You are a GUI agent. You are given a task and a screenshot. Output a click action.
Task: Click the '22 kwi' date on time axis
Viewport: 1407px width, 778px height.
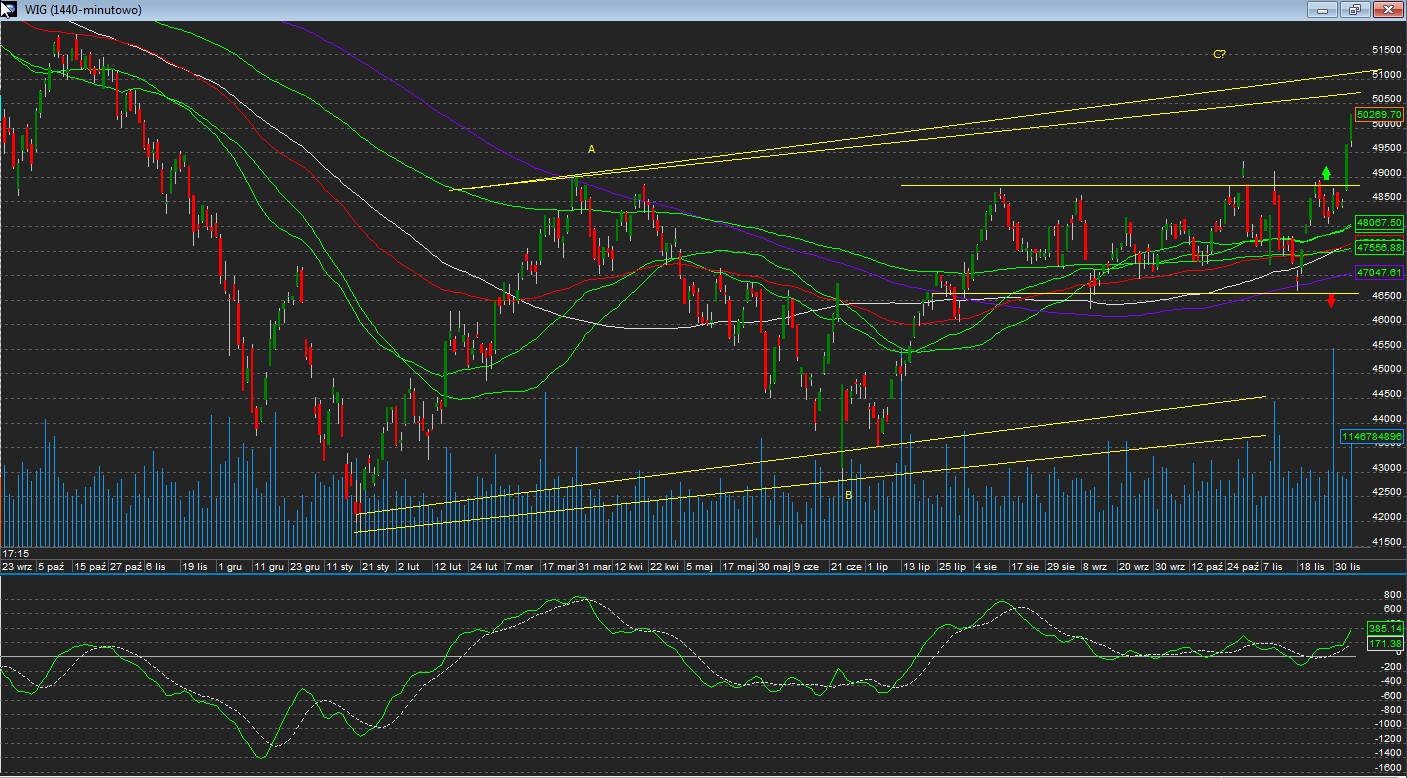[x=664, y=566]
